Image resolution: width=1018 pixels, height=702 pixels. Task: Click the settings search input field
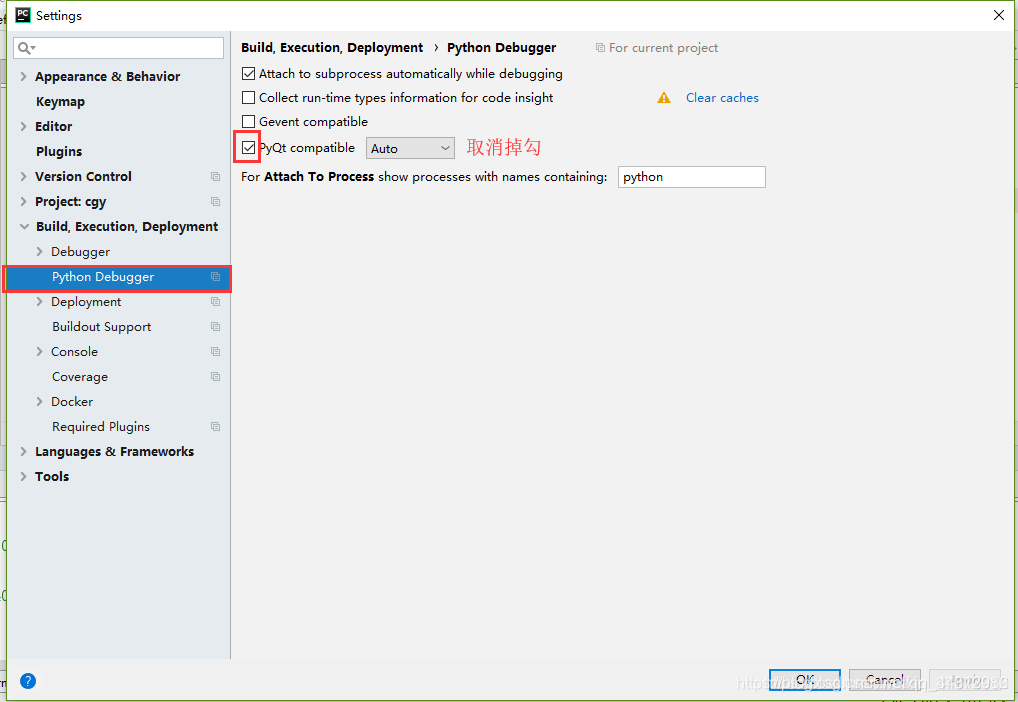[119, 48]
